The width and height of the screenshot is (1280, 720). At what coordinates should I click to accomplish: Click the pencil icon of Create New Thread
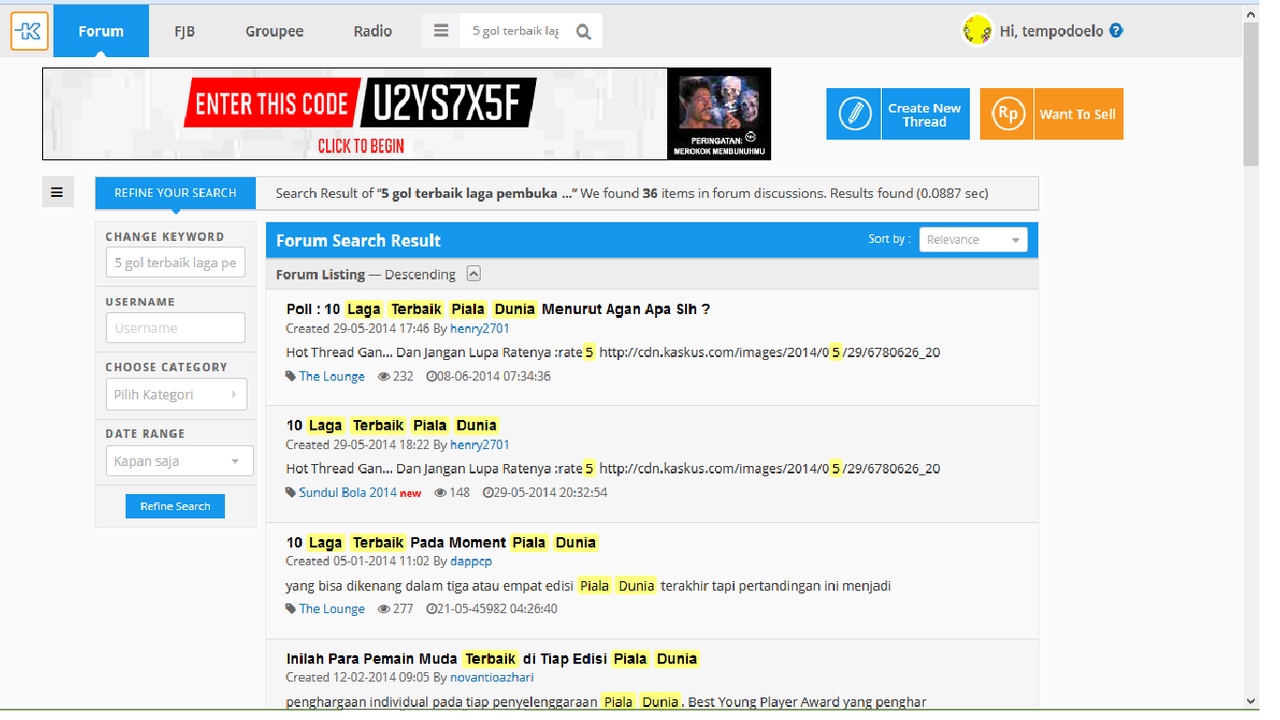853,114
